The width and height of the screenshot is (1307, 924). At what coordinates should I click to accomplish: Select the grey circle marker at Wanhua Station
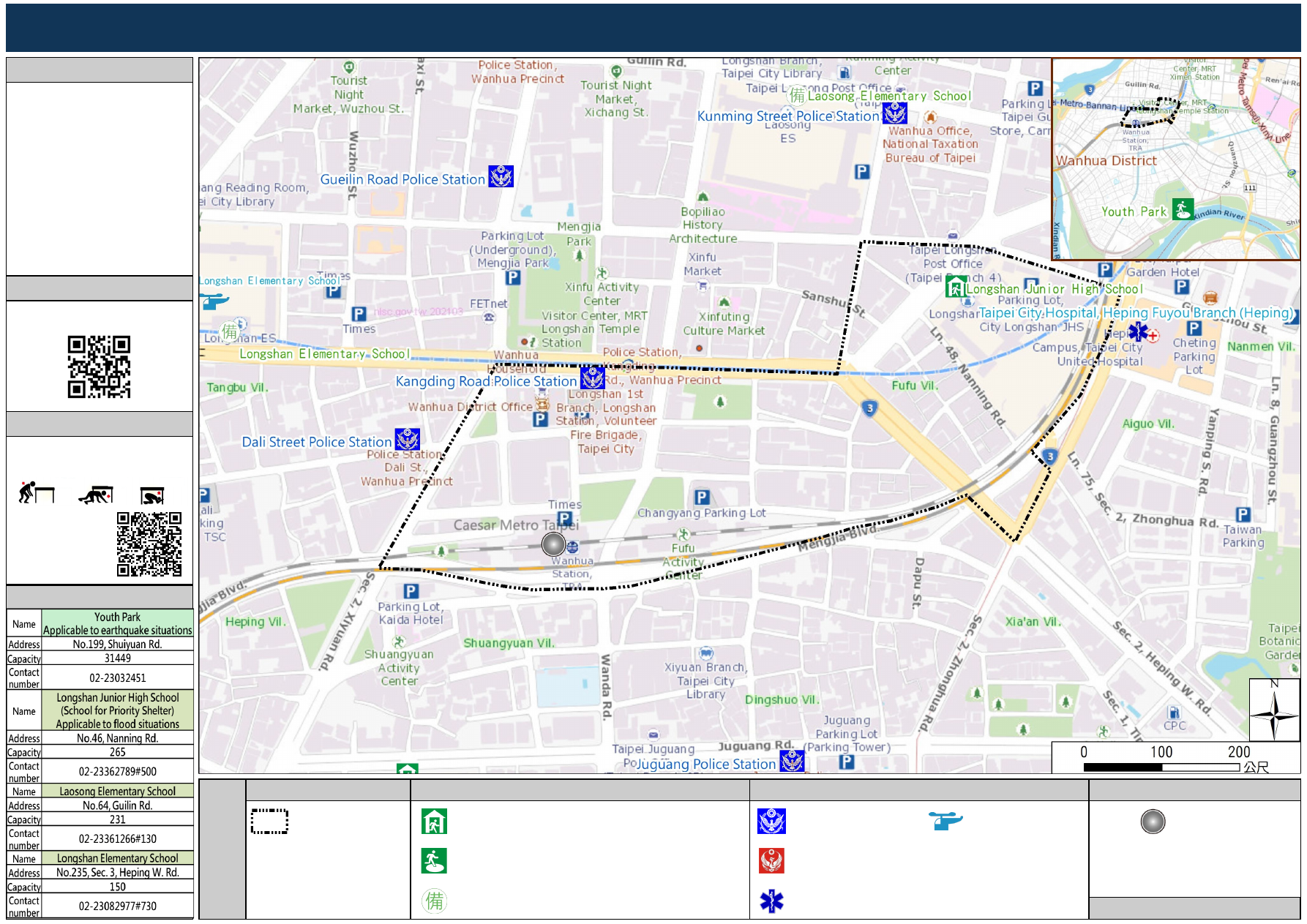(x=554, y=544)
